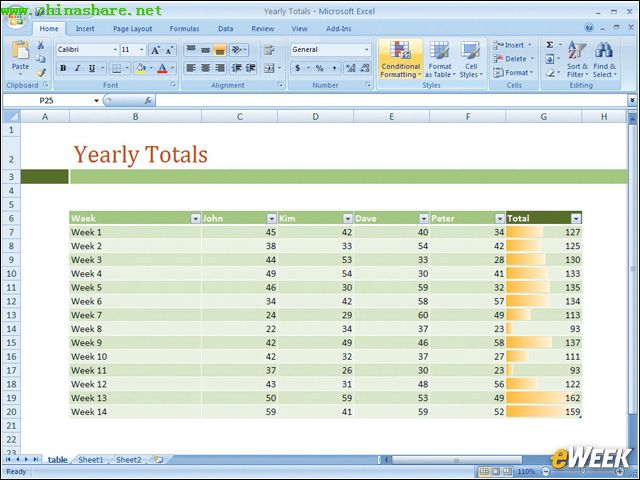Click Merge and Center icon
This screenshot has width=640, height=480.
tap(269, 68)
